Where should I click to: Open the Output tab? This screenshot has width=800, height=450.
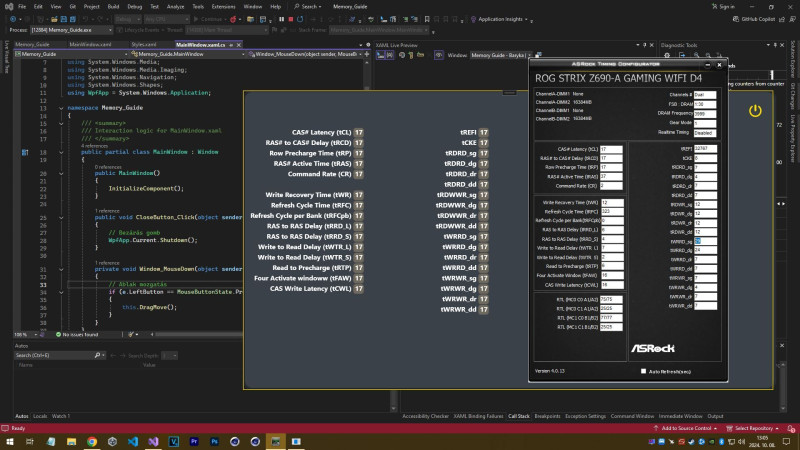(715, 416)
